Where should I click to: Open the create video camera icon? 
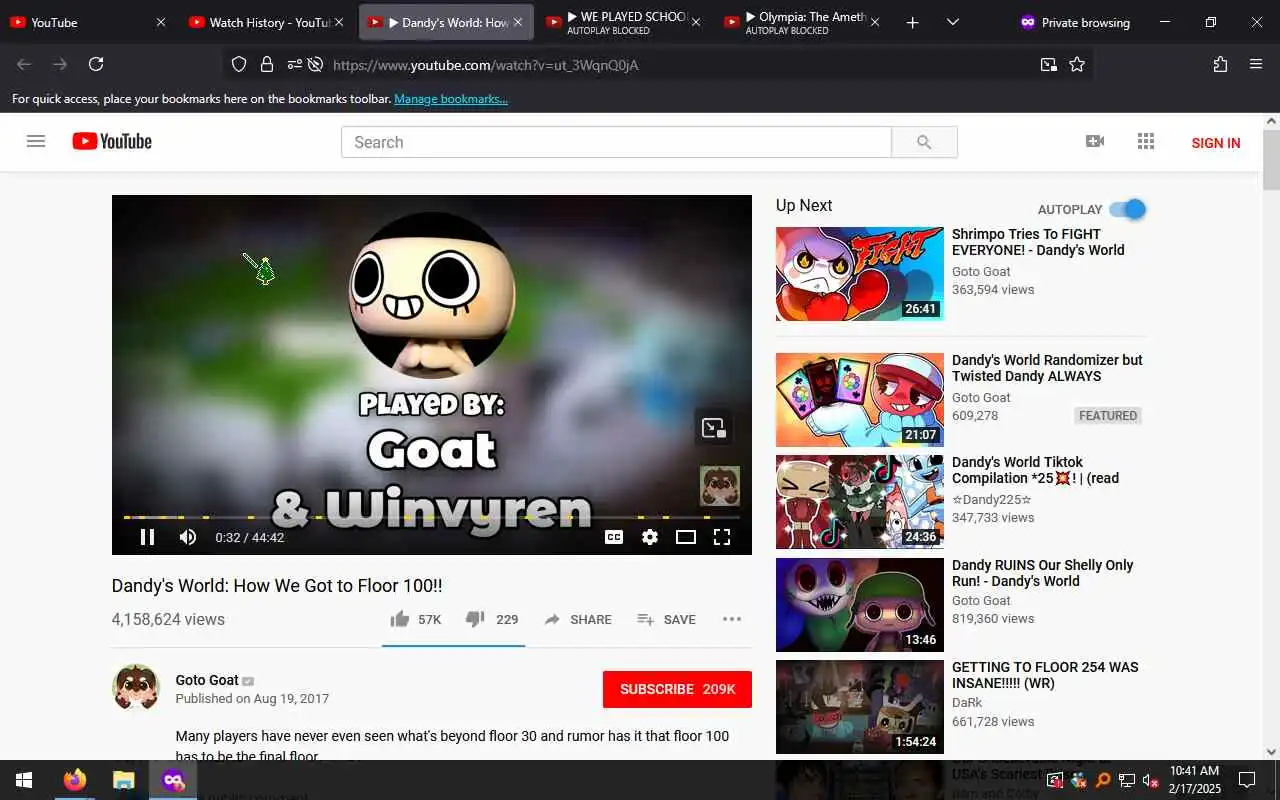(1095, 141)
